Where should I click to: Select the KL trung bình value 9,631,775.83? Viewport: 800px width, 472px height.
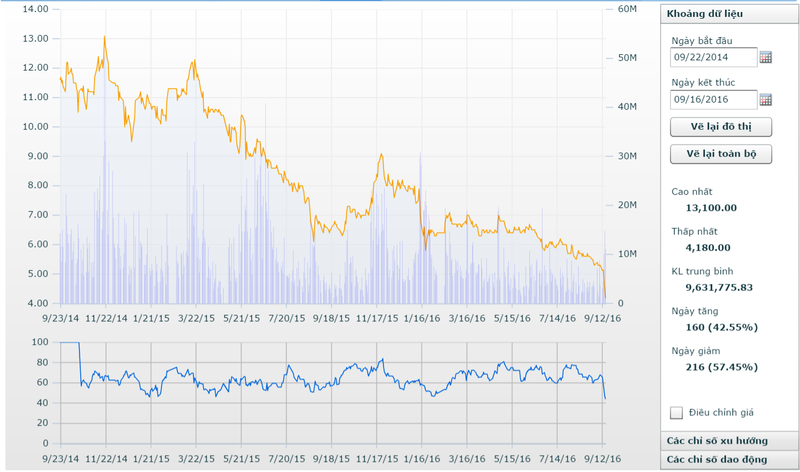coord(718,287)
